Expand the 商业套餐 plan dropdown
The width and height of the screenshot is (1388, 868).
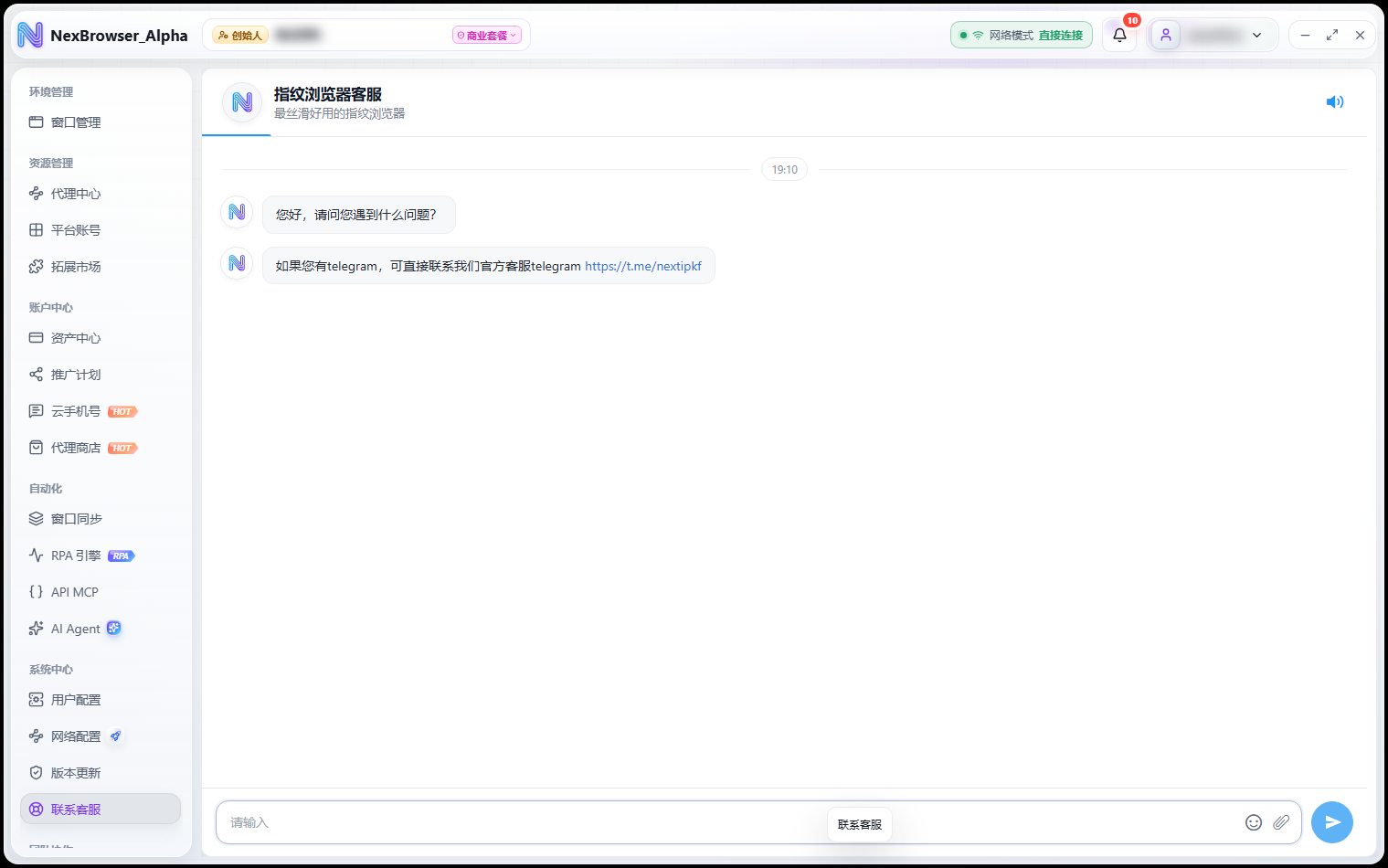[x=487, y=36]
